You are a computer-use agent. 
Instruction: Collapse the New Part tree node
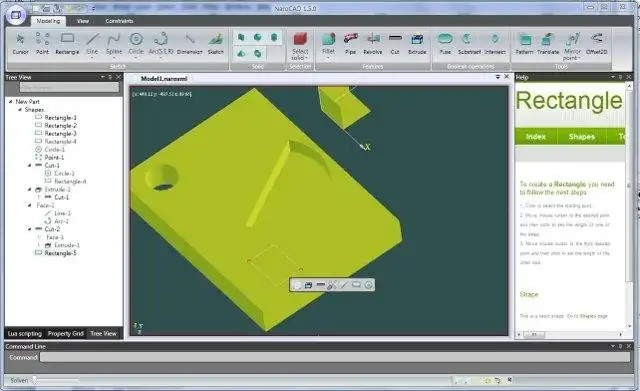pyautogui.click(x=11, y=102)
